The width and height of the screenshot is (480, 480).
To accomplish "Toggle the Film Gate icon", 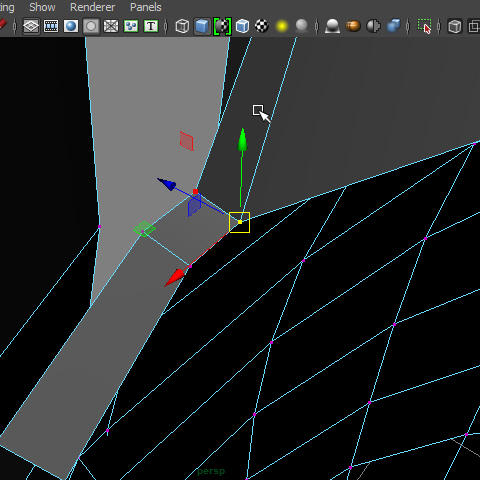I will [x=51, y=26].
